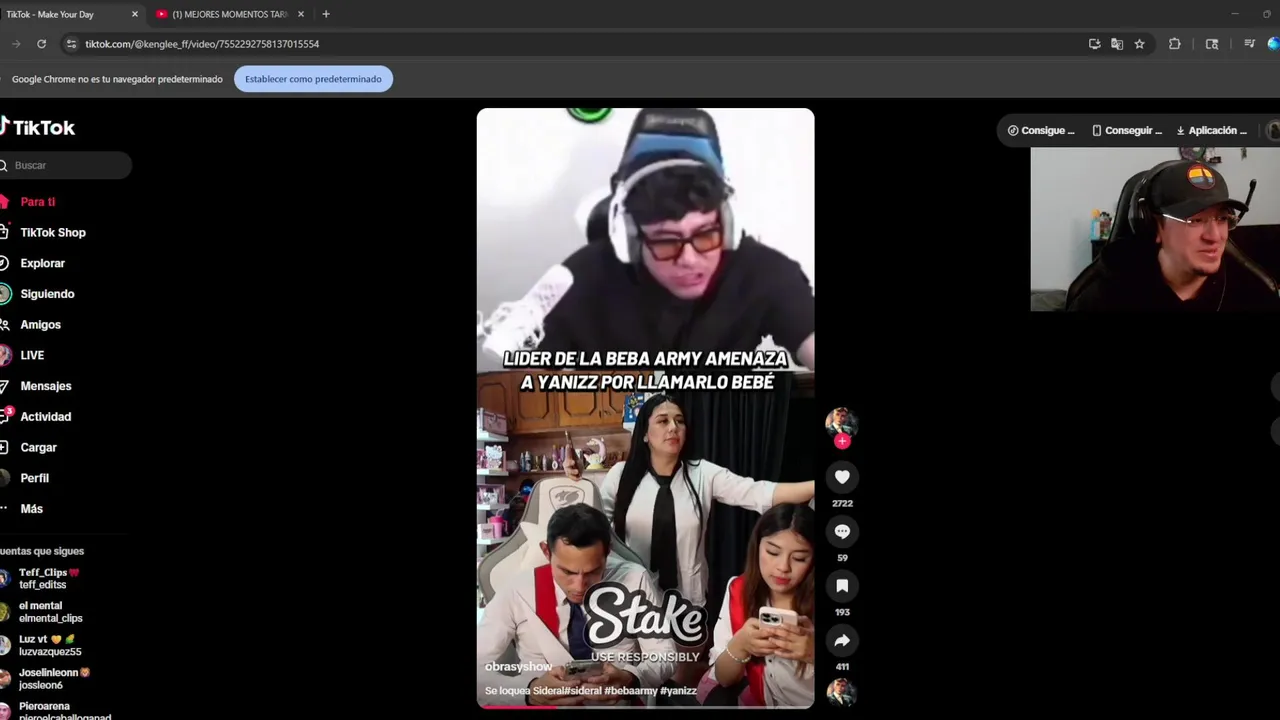Switch to MEJORES MOMENTOS YouTube tab
1280x720 pixels.
click(230, 14)
